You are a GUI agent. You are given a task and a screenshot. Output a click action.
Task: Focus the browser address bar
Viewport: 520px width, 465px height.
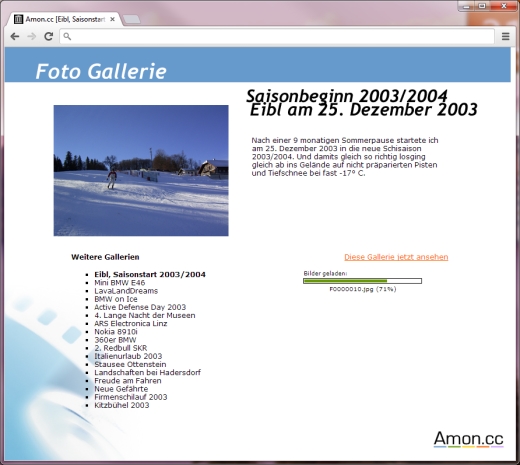pos(277,36)
